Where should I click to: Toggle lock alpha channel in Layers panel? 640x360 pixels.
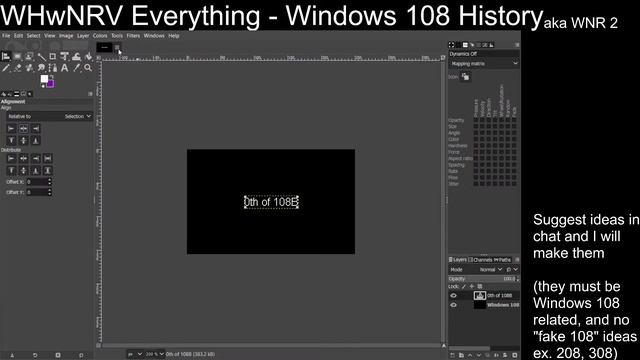[480, 287]
